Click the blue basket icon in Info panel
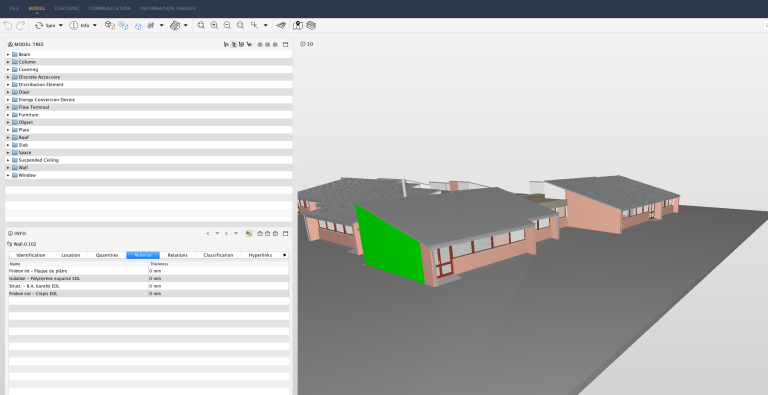Screen dimensions: 768x395 (275, 234)
